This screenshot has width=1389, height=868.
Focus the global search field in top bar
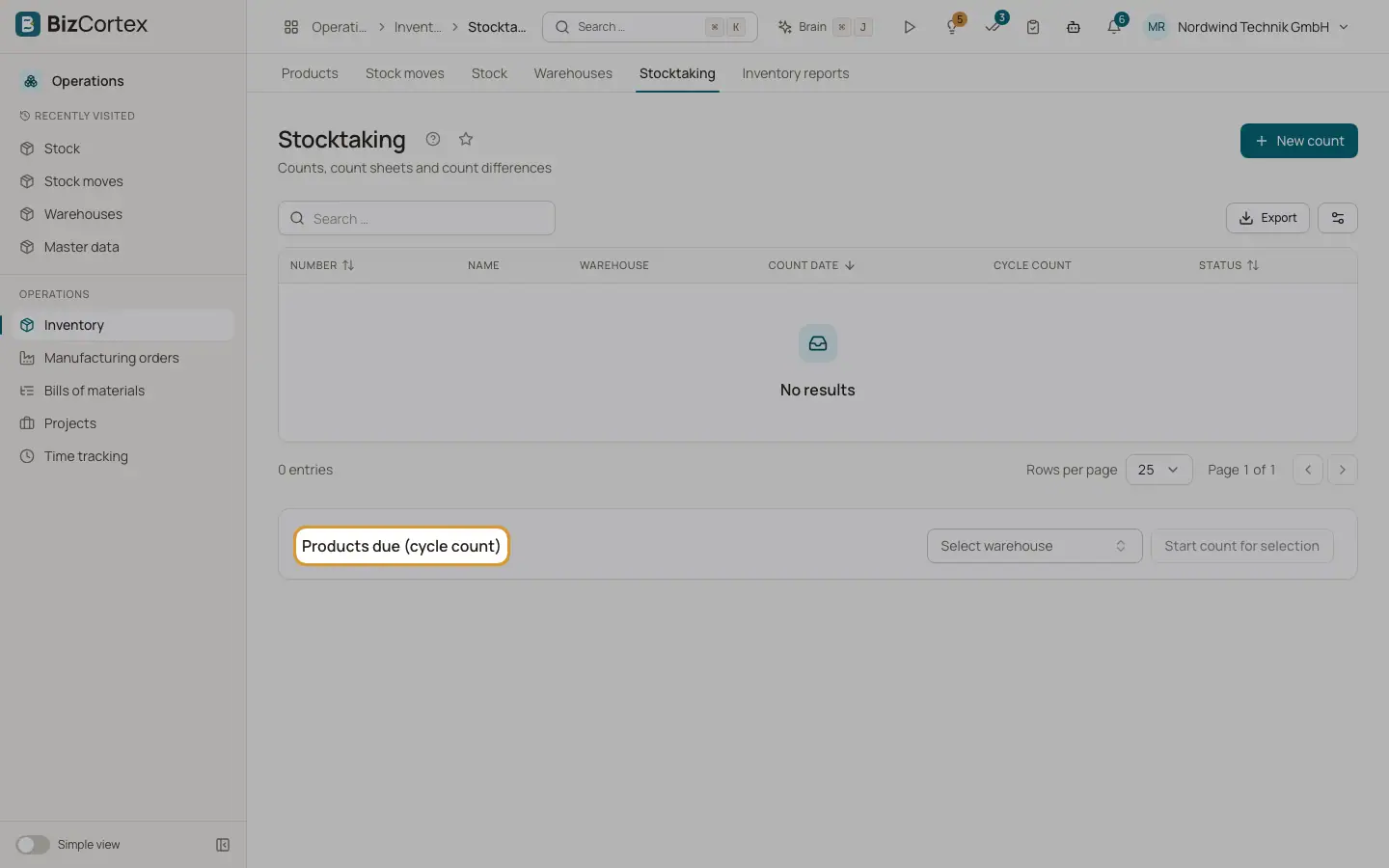tap(650, 27)
